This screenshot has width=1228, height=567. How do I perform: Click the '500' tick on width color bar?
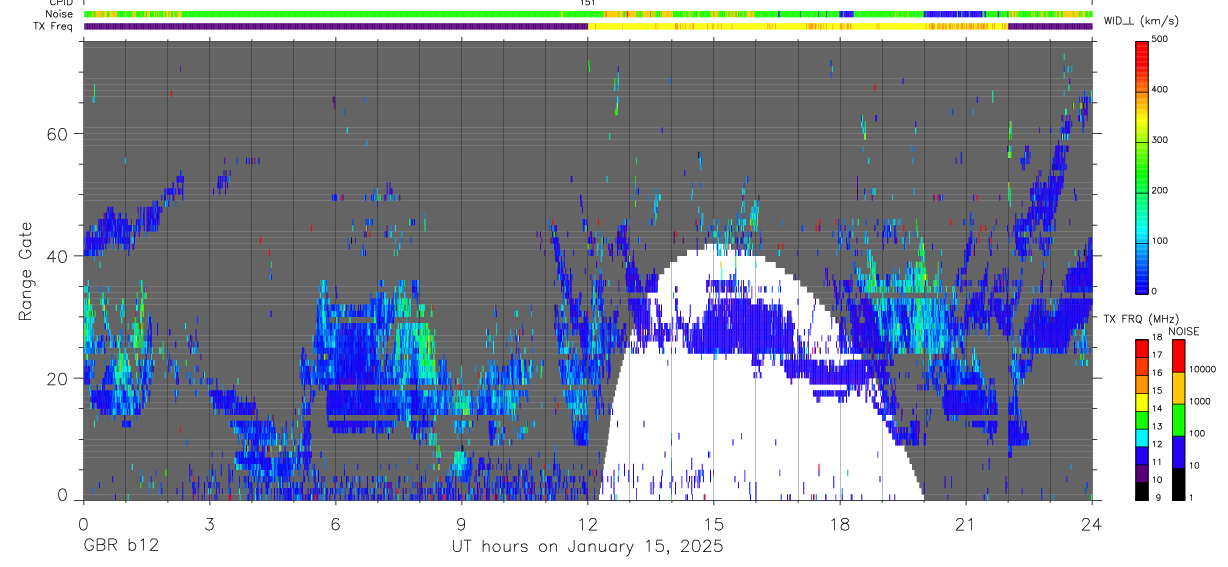[1161, 40]
